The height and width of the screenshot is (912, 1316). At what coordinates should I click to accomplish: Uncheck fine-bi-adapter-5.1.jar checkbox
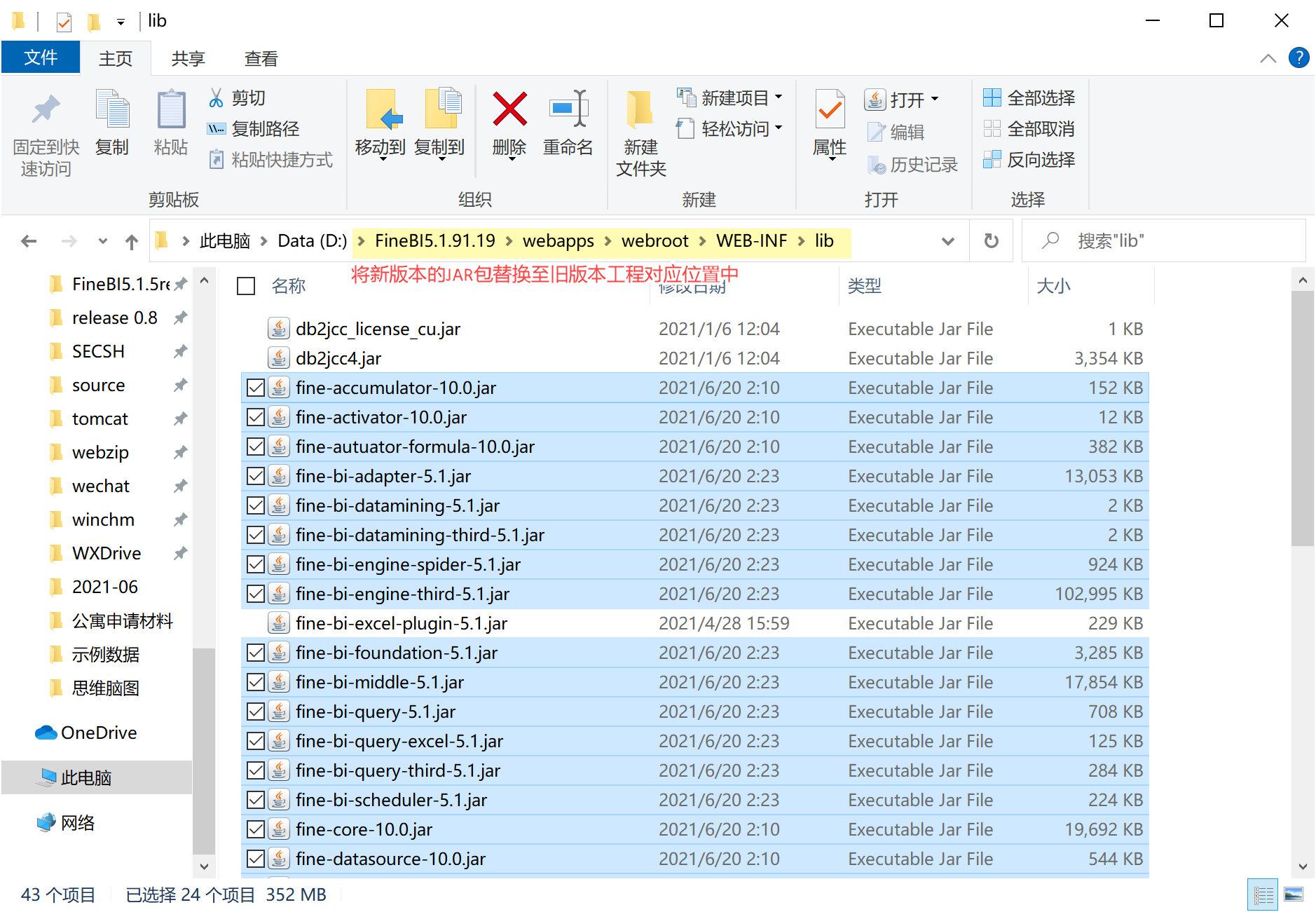[x=256, y=476]
